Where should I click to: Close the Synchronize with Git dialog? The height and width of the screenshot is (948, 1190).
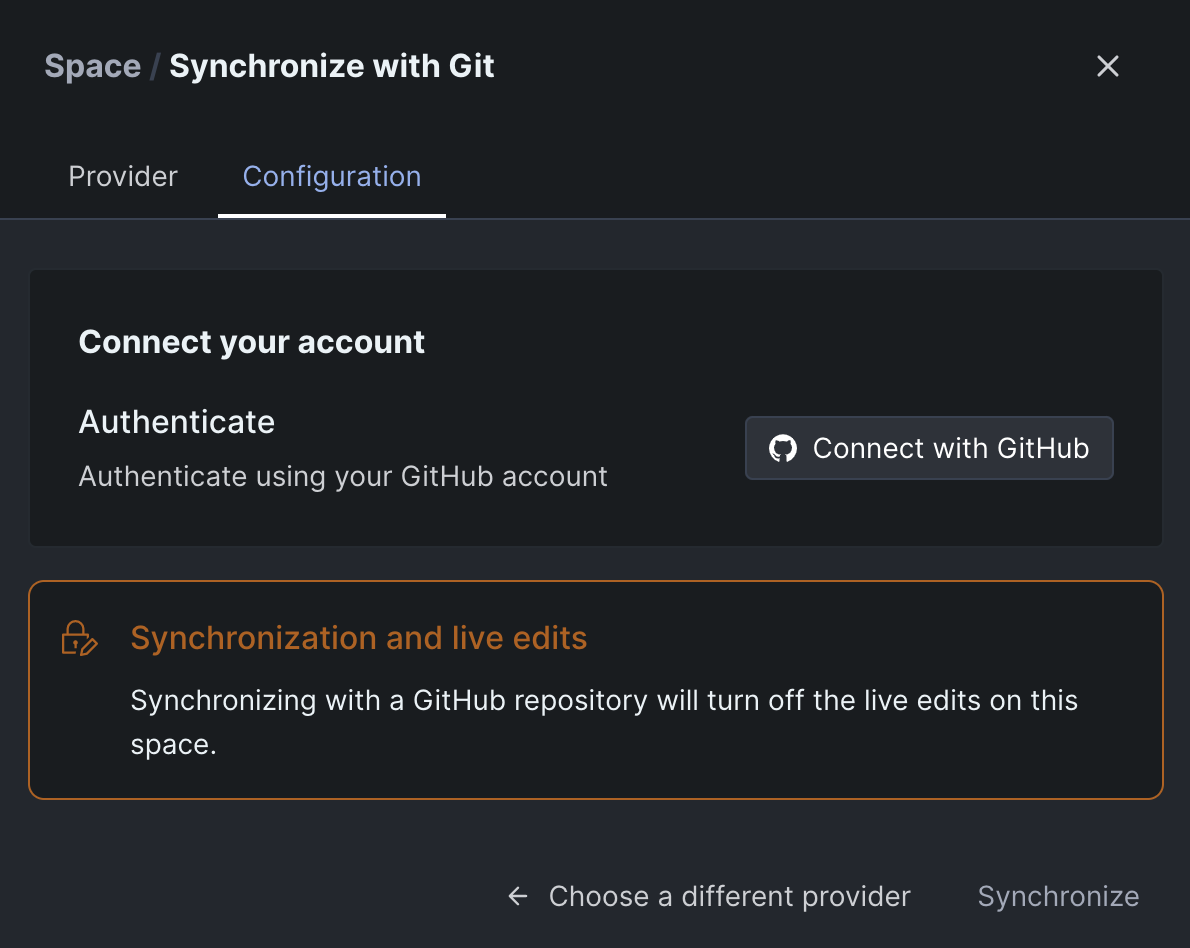coord(1107,66)
